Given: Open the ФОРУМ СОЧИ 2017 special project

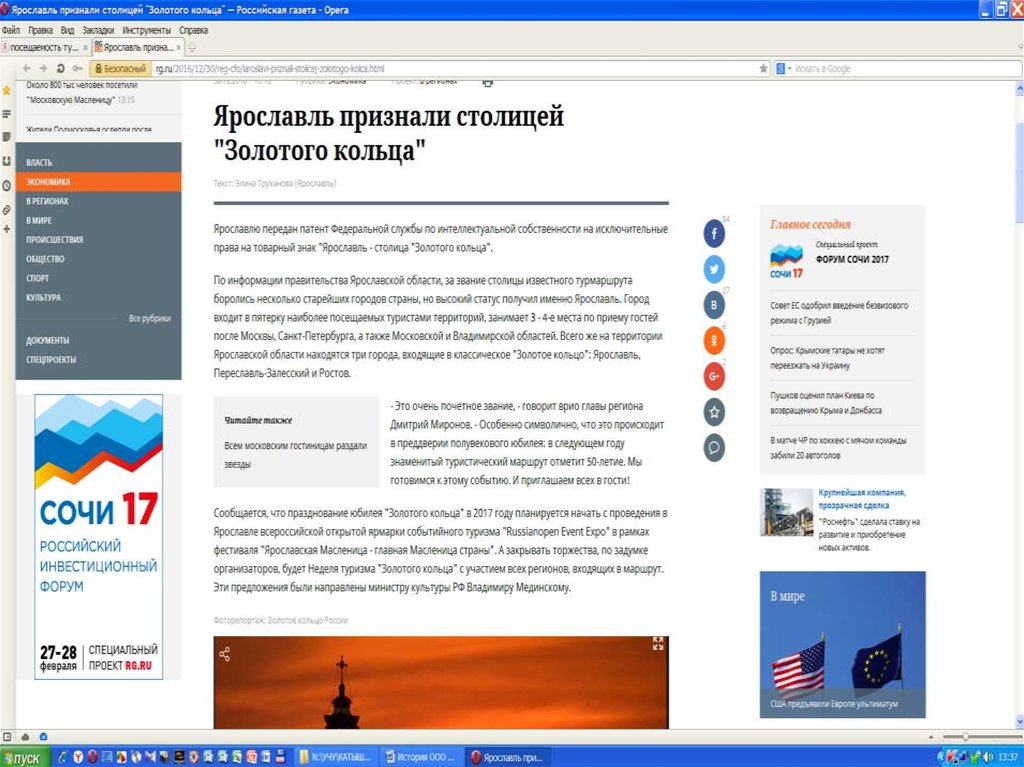Looking at the screenshot, I should pos(852,259).
